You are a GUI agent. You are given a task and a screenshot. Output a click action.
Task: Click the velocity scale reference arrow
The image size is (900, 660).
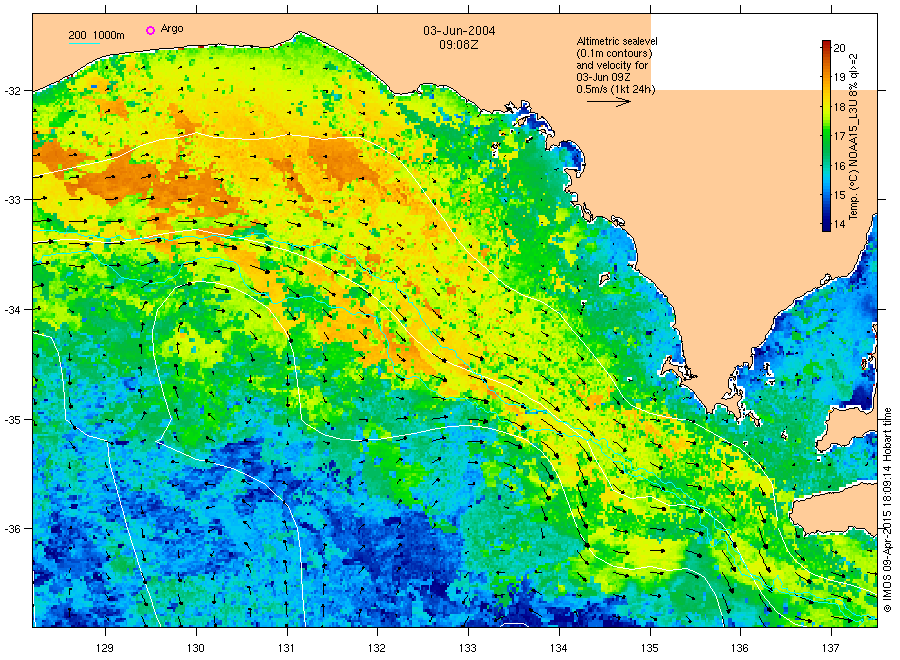[609, 102]
